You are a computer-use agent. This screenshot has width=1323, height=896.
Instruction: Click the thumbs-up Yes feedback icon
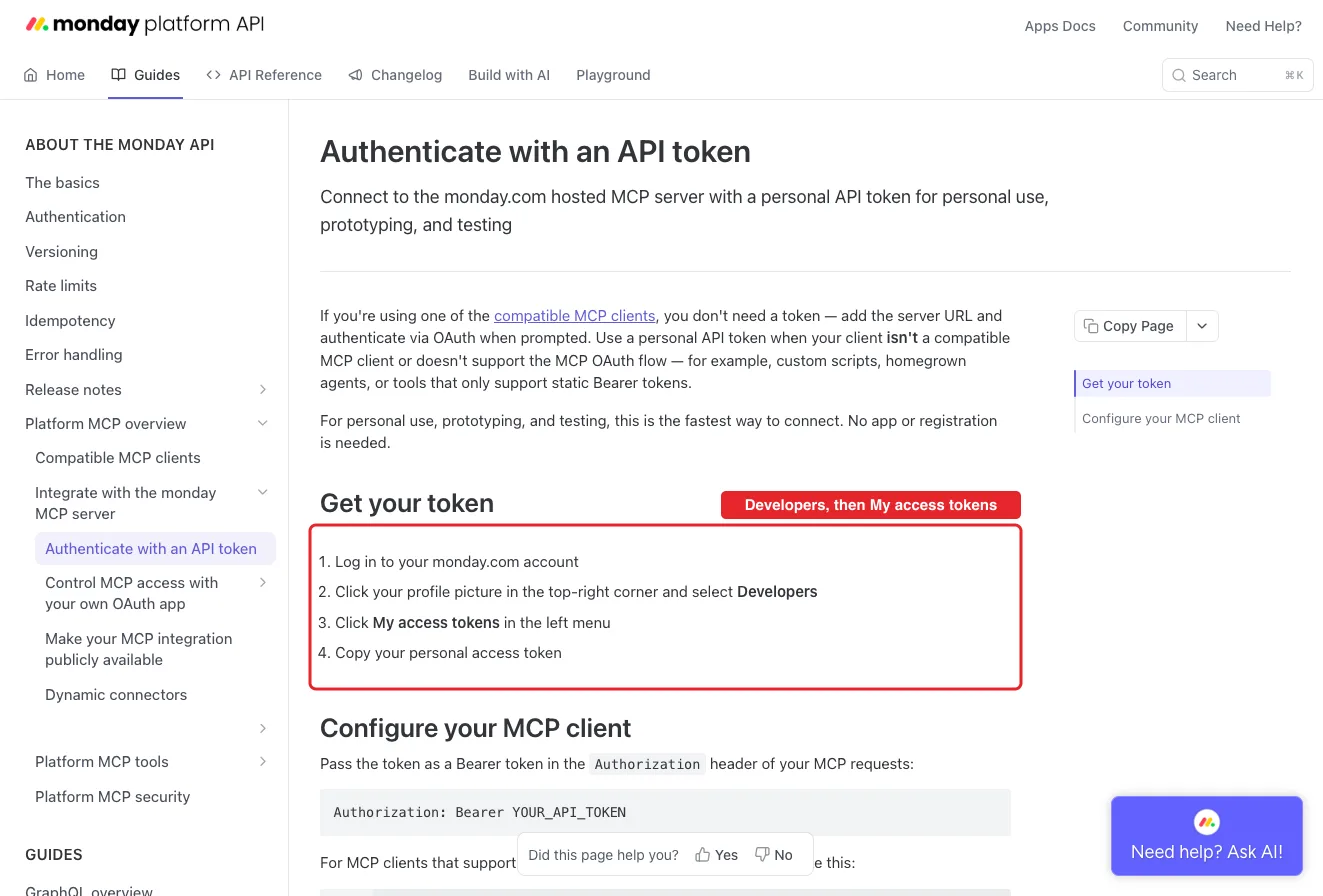pyautogui.click(x=703, y=855)
